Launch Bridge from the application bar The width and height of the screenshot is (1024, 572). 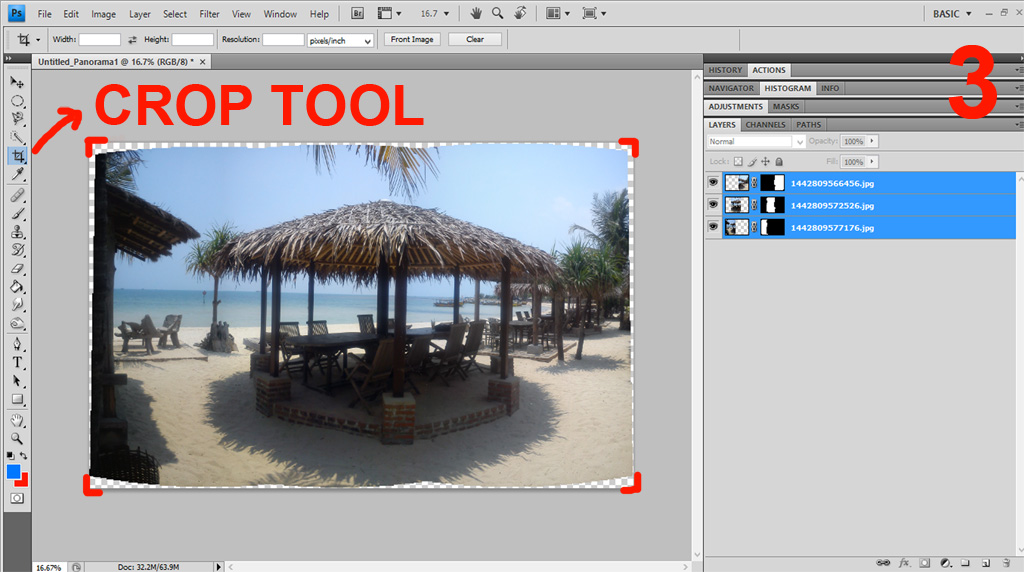click(x=357, y=13)
